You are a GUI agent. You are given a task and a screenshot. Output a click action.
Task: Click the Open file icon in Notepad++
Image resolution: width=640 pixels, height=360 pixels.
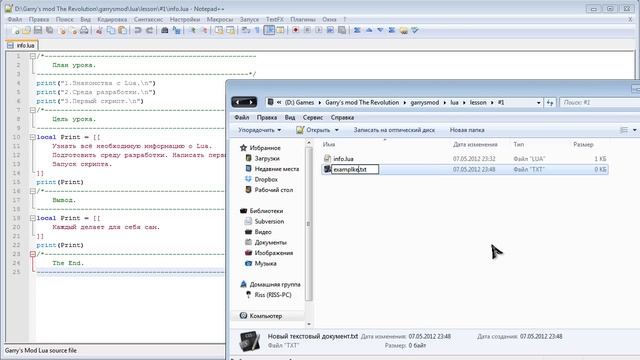[27, 30]
